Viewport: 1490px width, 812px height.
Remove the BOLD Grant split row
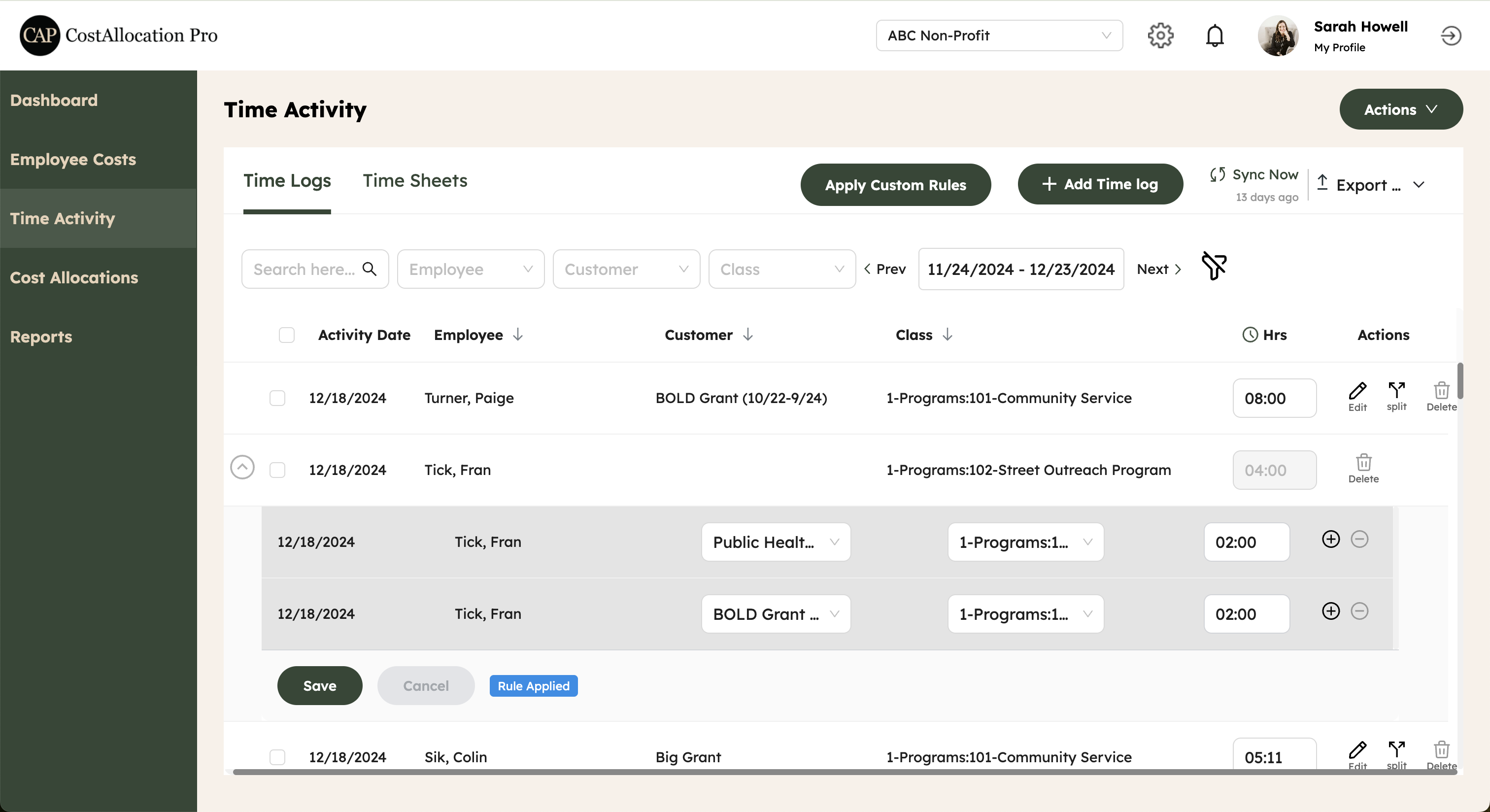(1359, 611)
